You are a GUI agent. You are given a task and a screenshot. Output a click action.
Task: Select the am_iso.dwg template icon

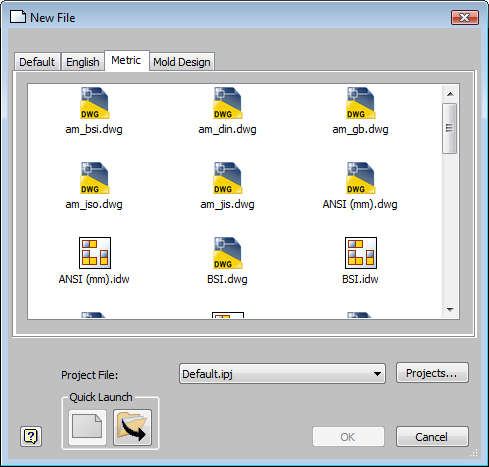(95, 178)
